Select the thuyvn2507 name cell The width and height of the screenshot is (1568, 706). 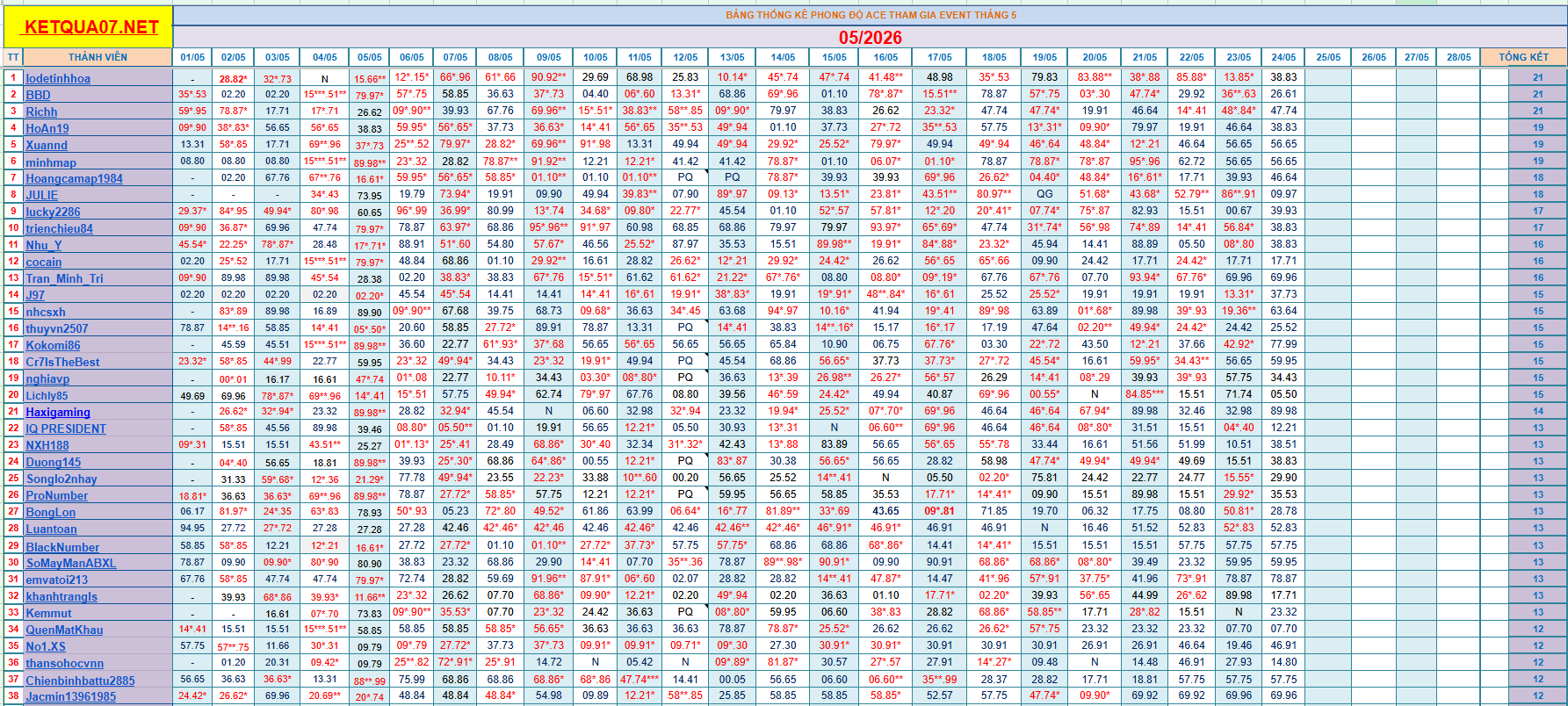click(x=98, y=328)
